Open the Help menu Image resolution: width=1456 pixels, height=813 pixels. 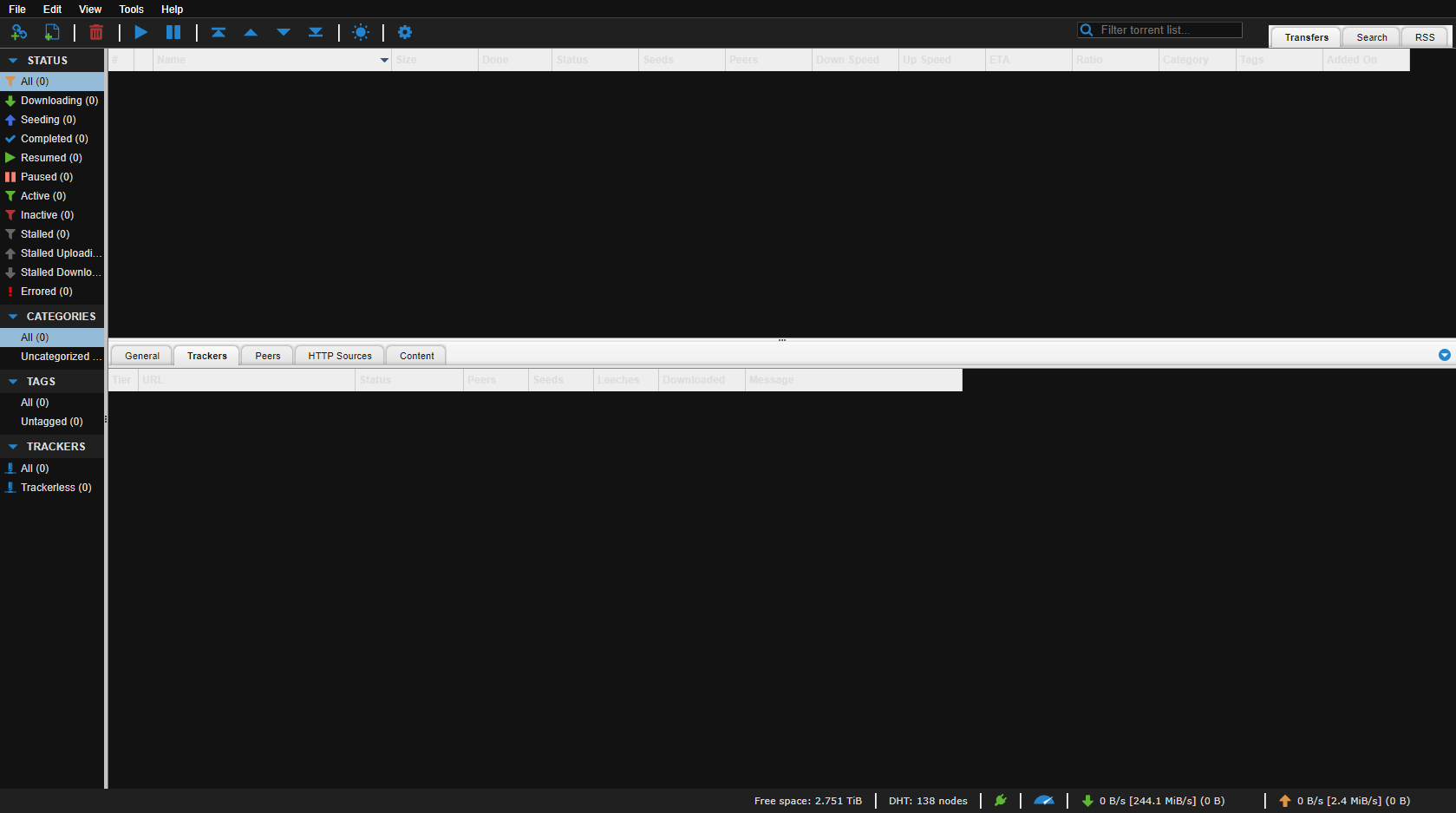click(x=173, y=10)
